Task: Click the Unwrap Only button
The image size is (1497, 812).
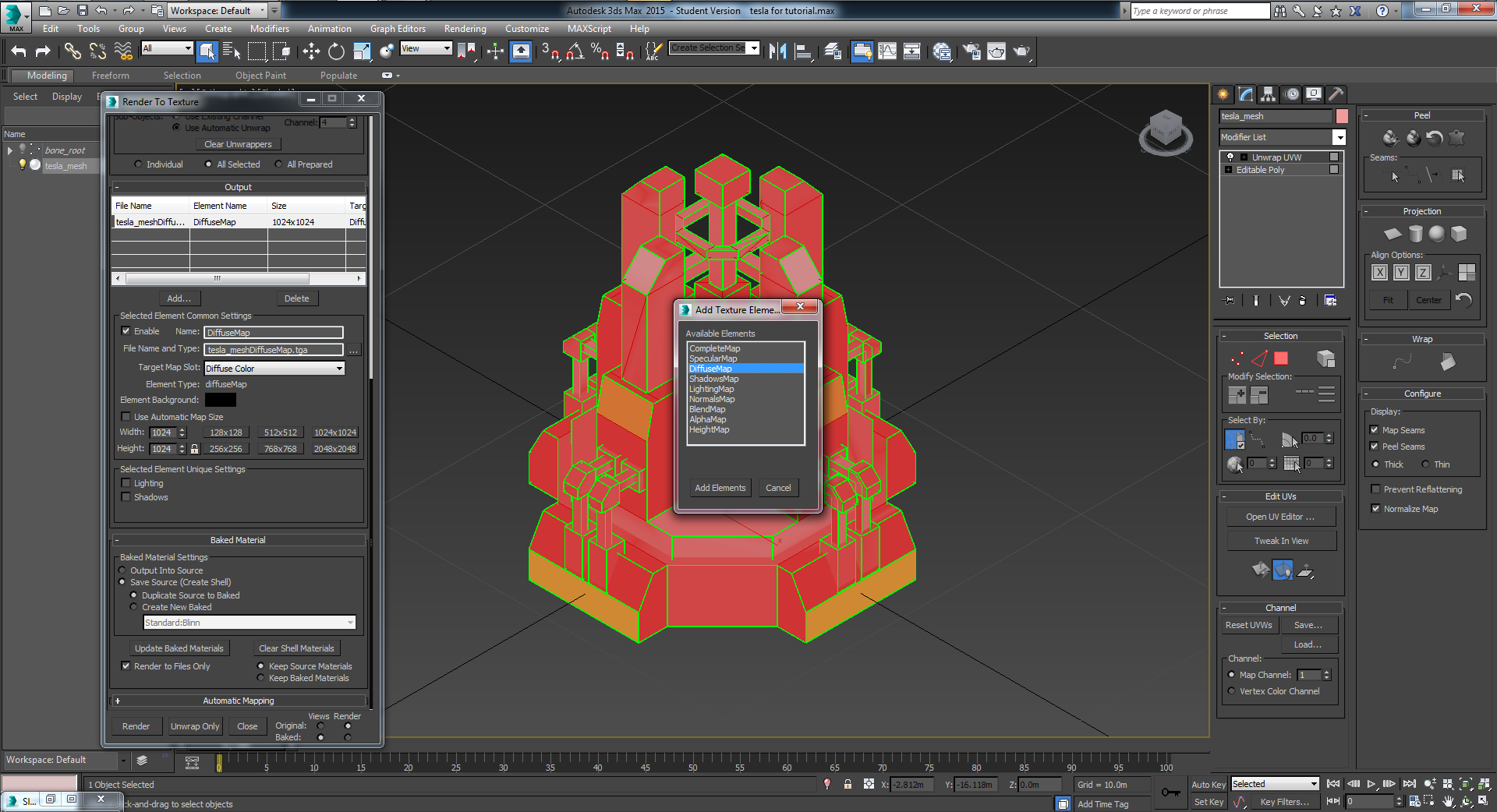Action: point(195,726)
